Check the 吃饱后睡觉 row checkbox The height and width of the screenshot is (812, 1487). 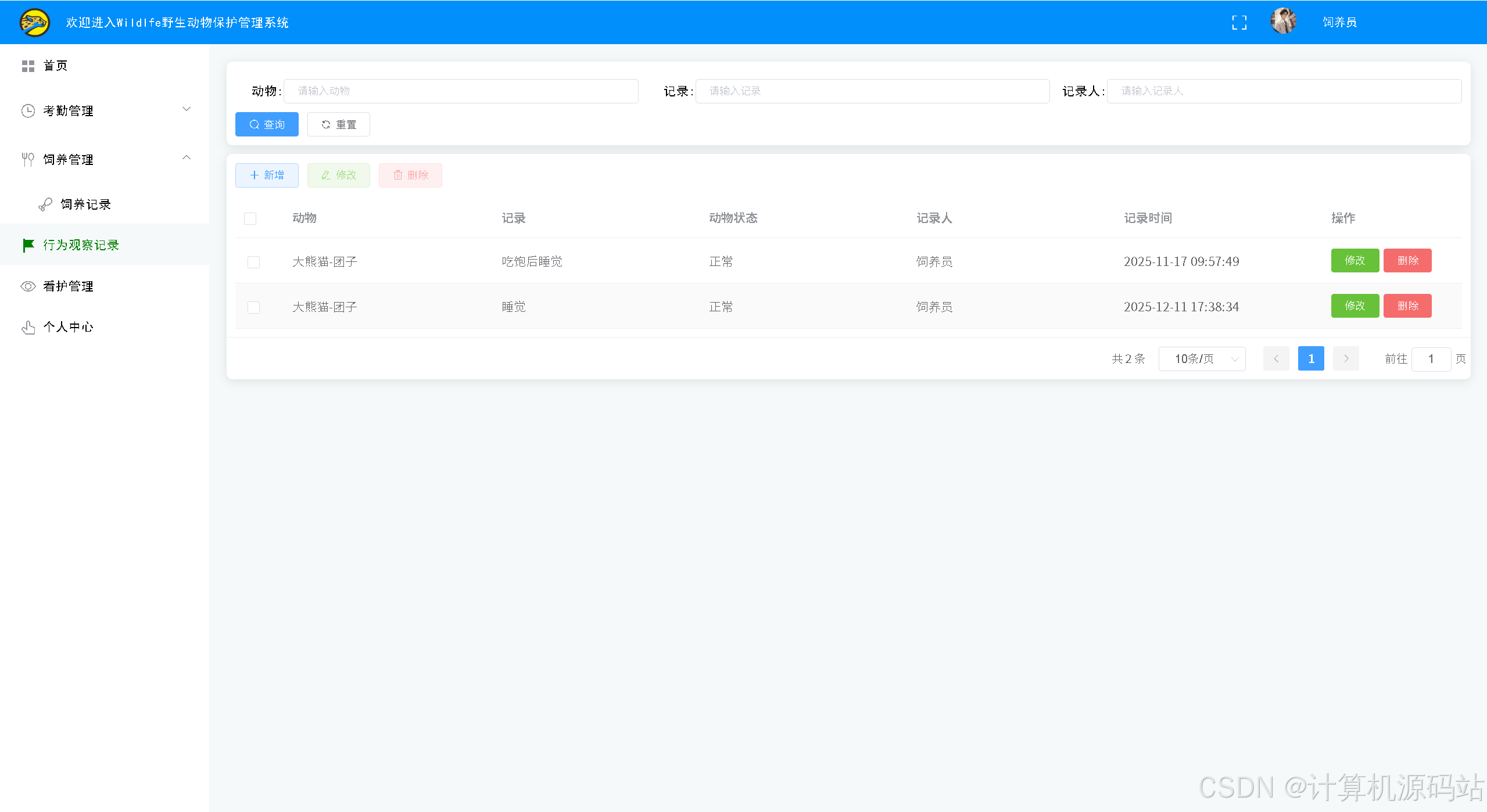[254, 262]
